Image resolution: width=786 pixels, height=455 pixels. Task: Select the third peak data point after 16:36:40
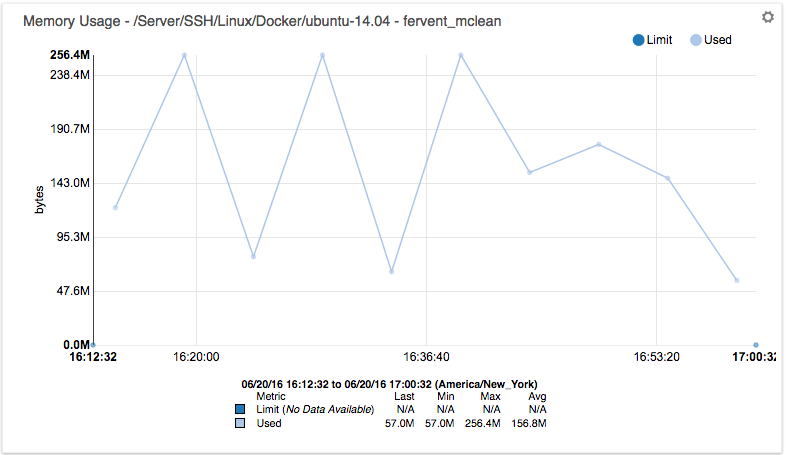tap(461, 55)
